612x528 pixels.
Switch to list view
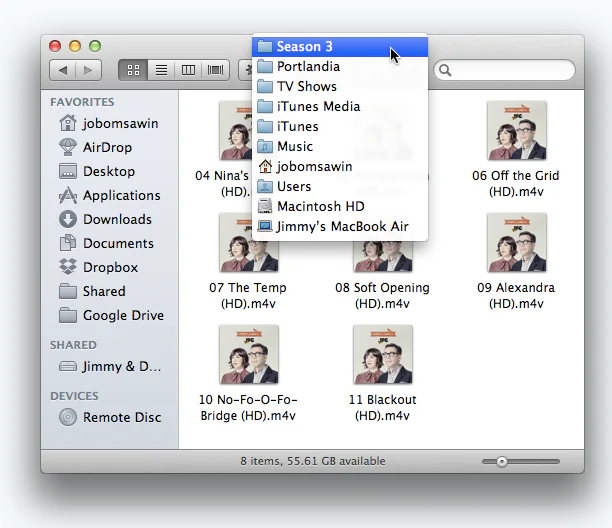tap(161, 70)
